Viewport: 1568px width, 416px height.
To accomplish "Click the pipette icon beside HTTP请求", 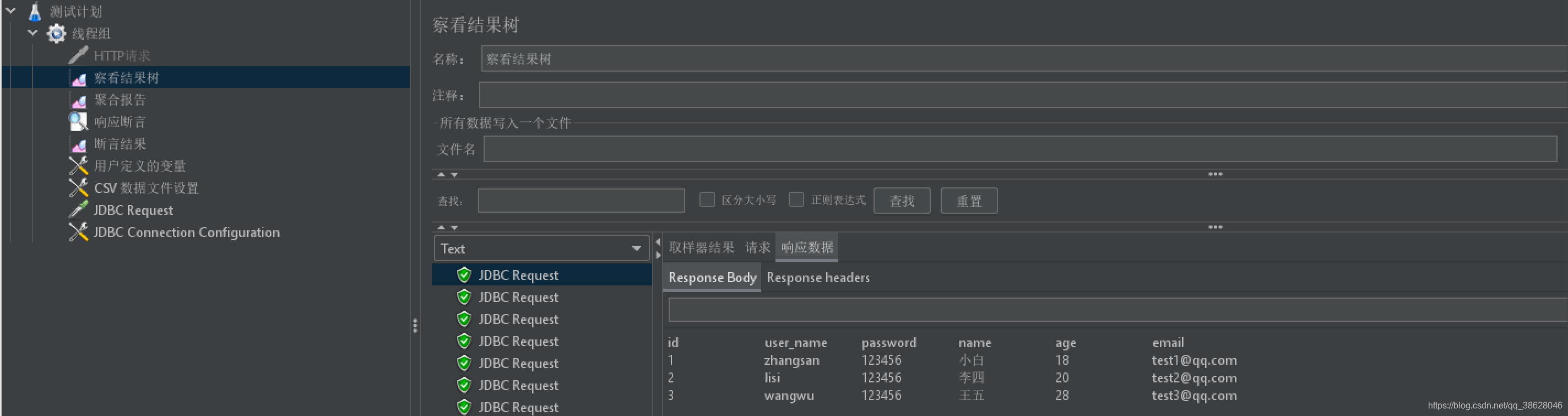I will [79, 56].
